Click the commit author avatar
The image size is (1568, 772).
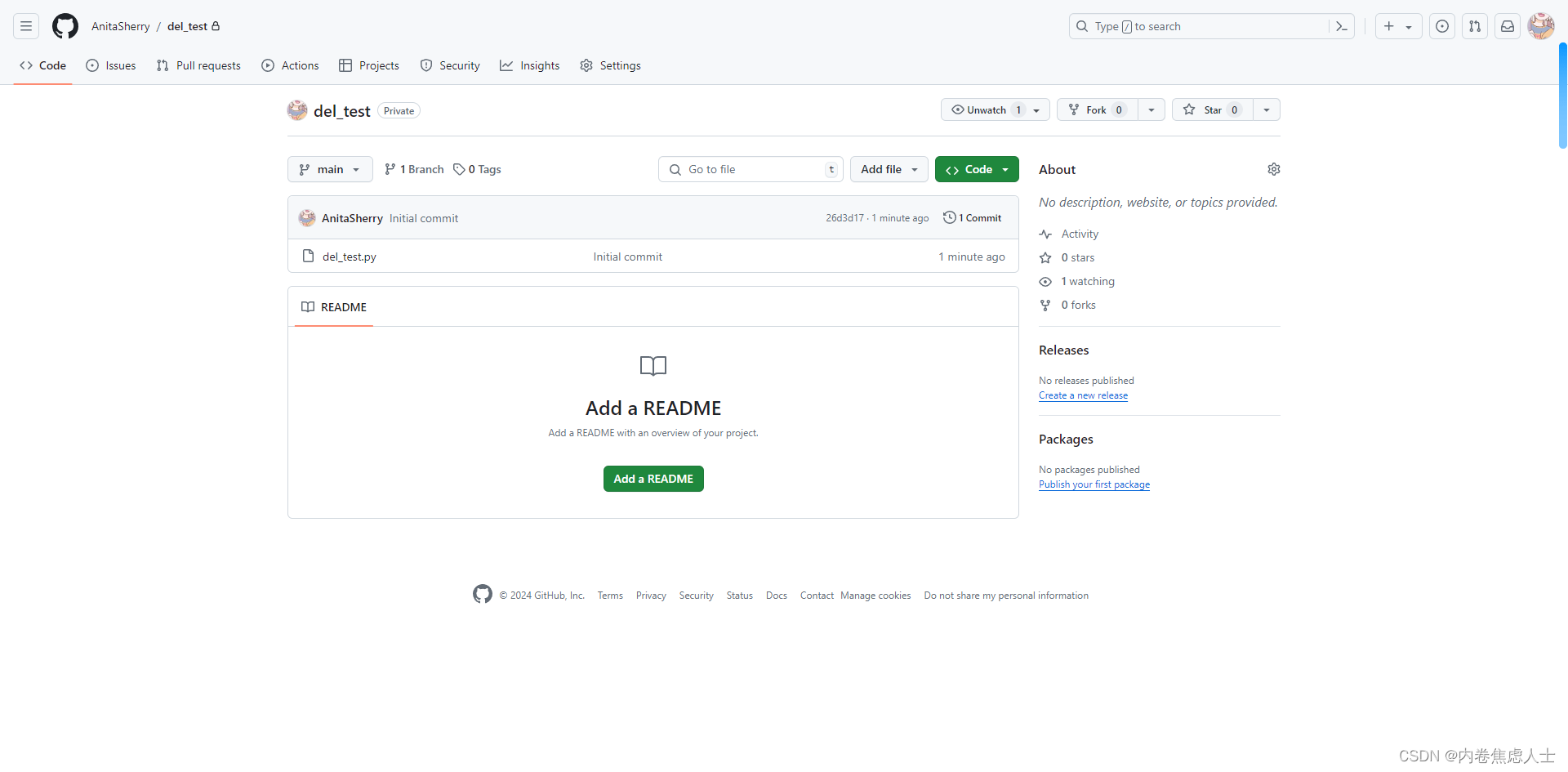click(x=307, y=218)
